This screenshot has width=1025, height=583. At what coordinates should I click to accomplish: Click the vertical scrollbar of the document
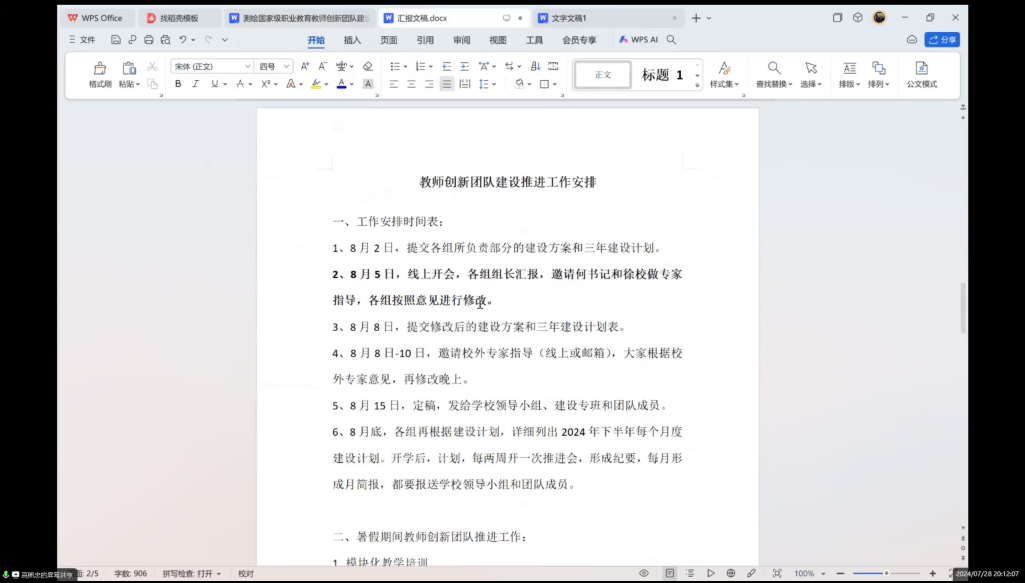[x=963, y=308]
